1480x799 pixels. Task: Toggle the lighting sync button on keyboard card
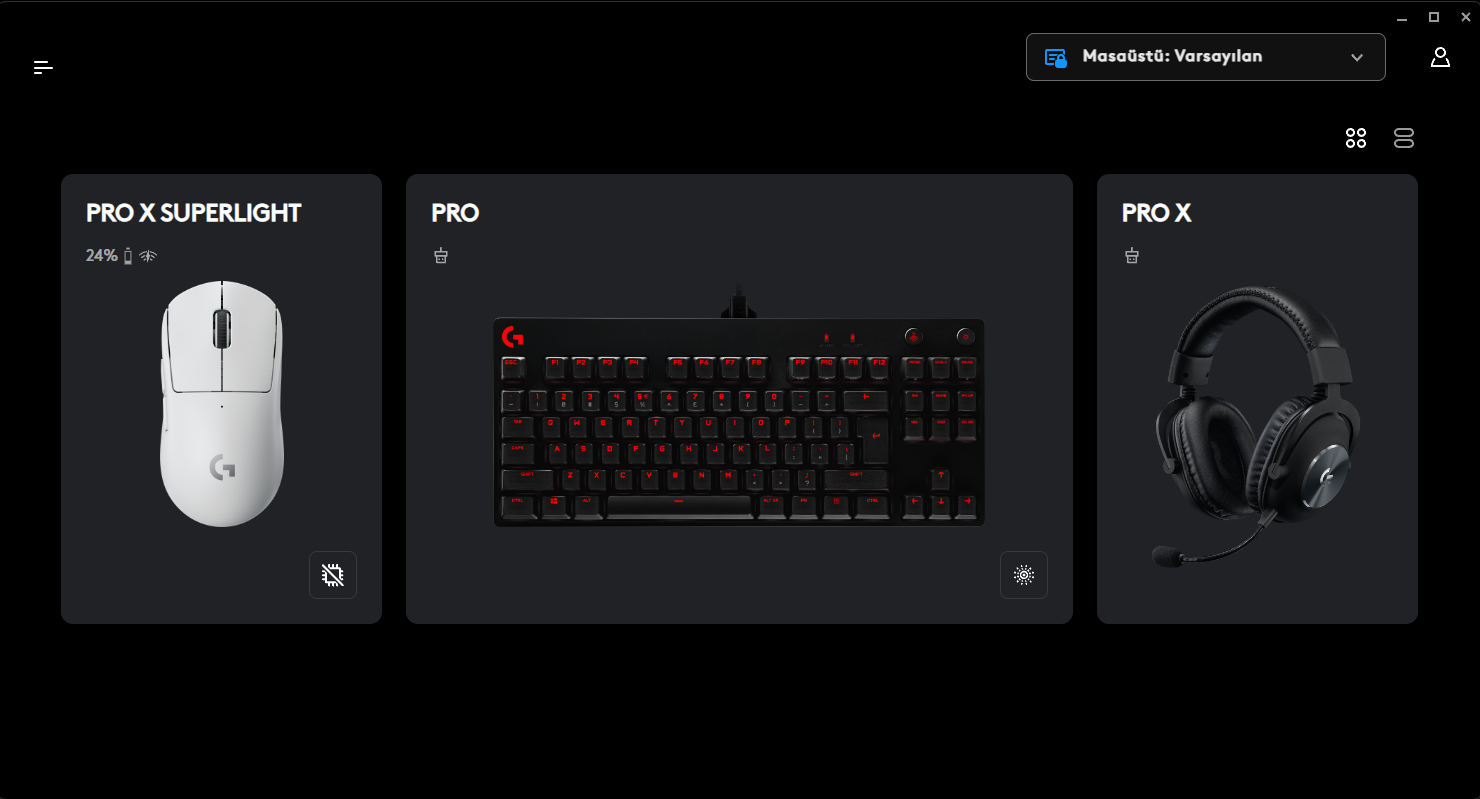click(1024, 575)
